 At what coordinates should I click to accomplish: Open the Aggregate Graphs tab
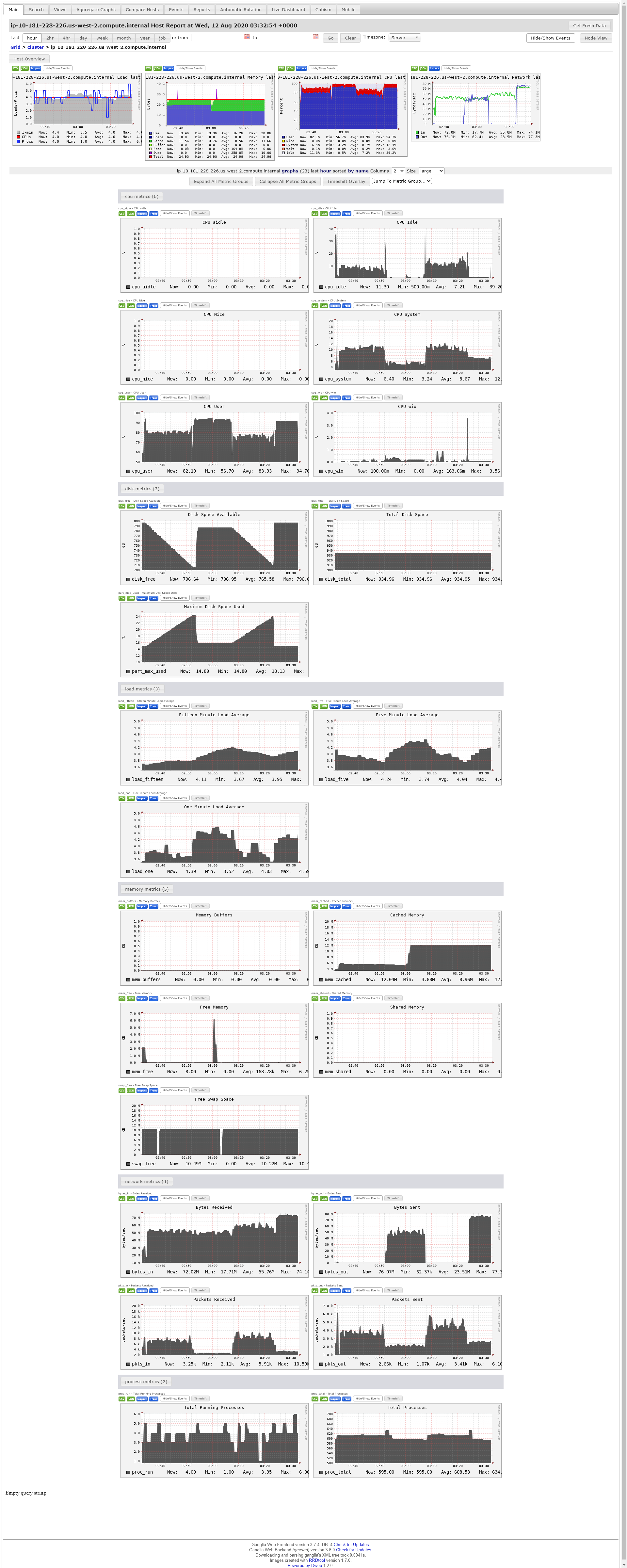96,10
